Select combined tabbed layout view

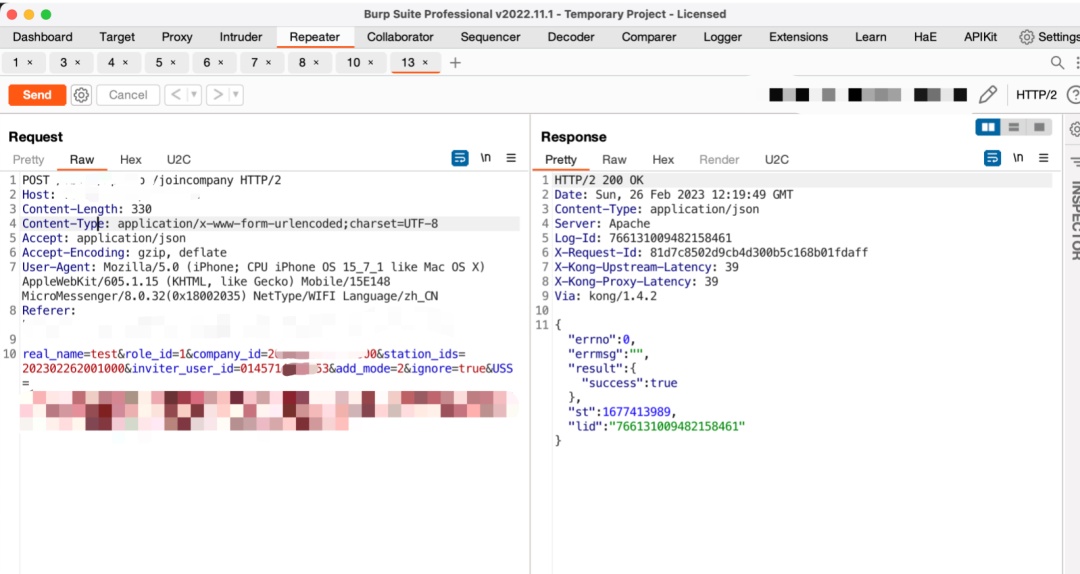[x=1039, y=127]
